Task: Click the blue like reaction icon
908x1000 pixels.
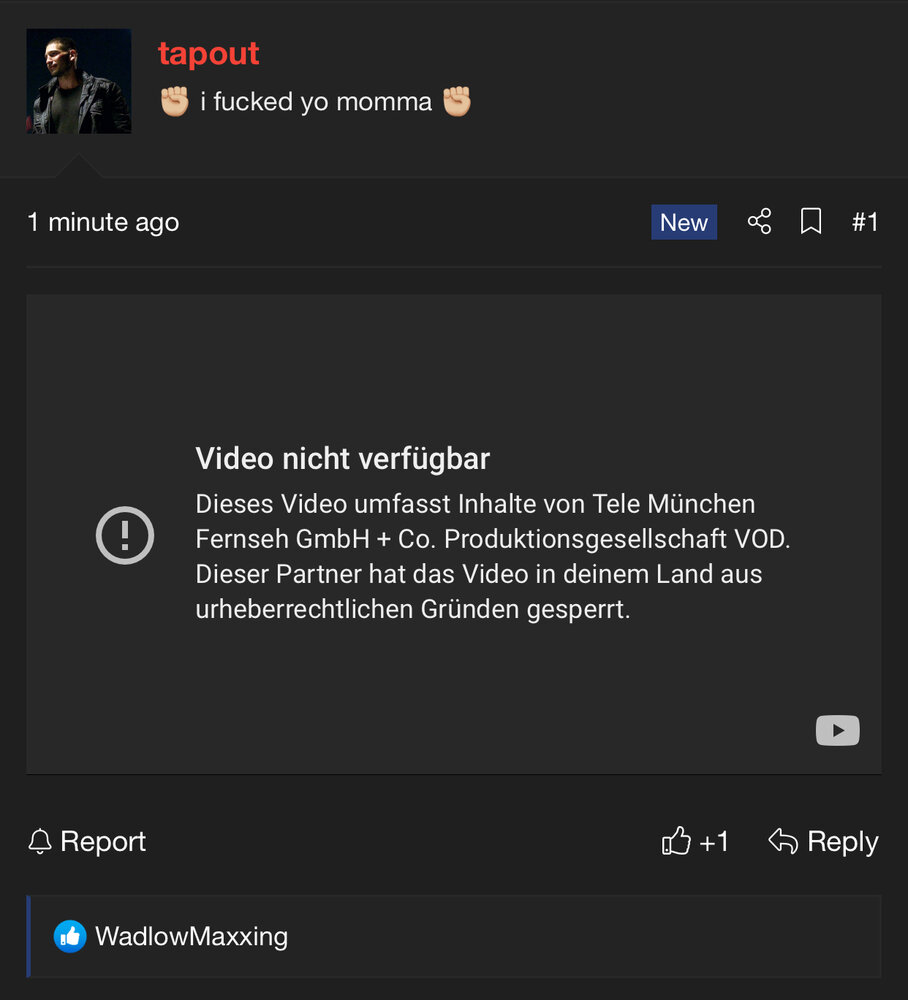Action: click(70, 936)
